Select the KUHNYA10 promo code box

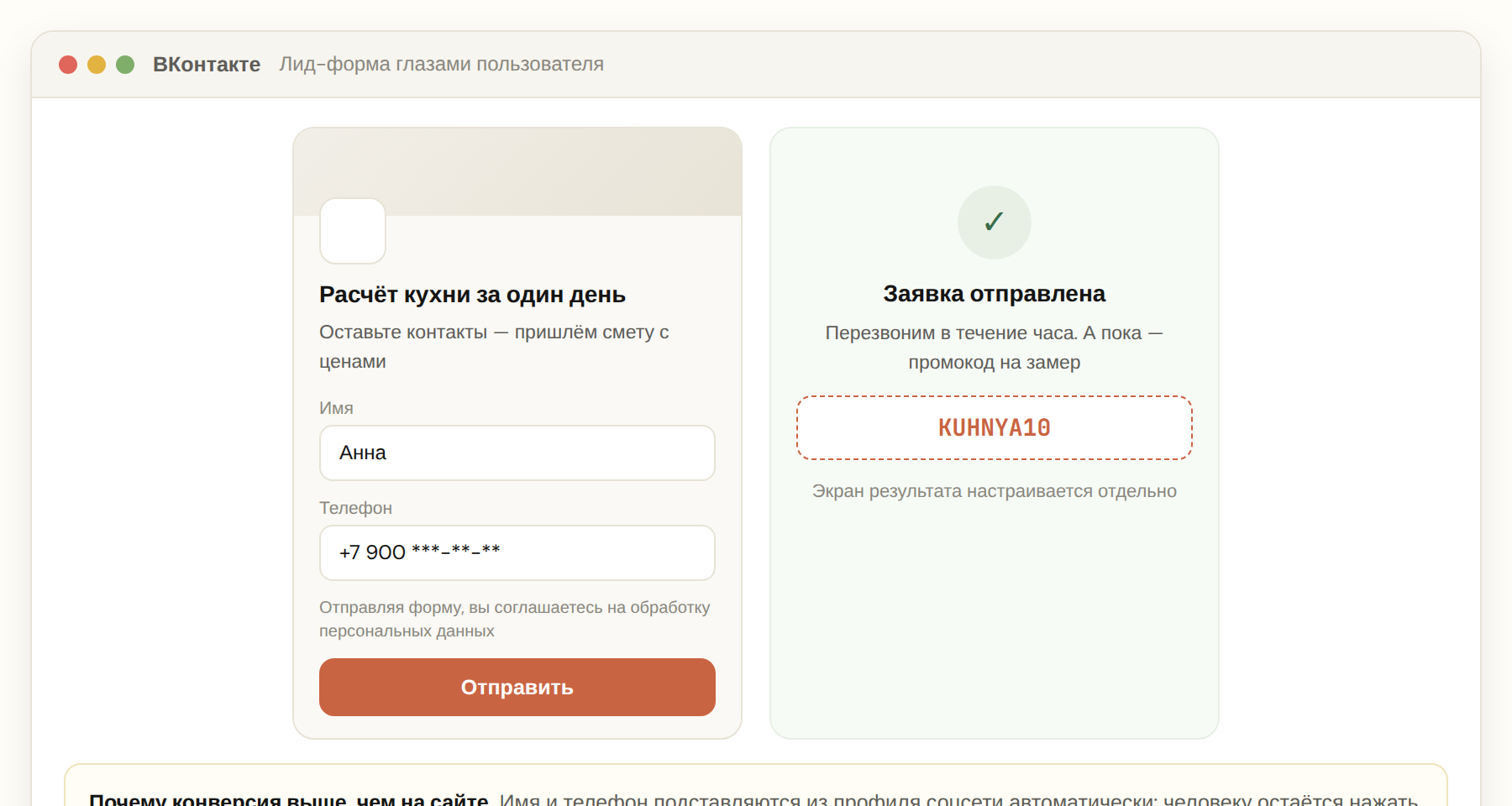pyautogui.click(x=995, y=427)
